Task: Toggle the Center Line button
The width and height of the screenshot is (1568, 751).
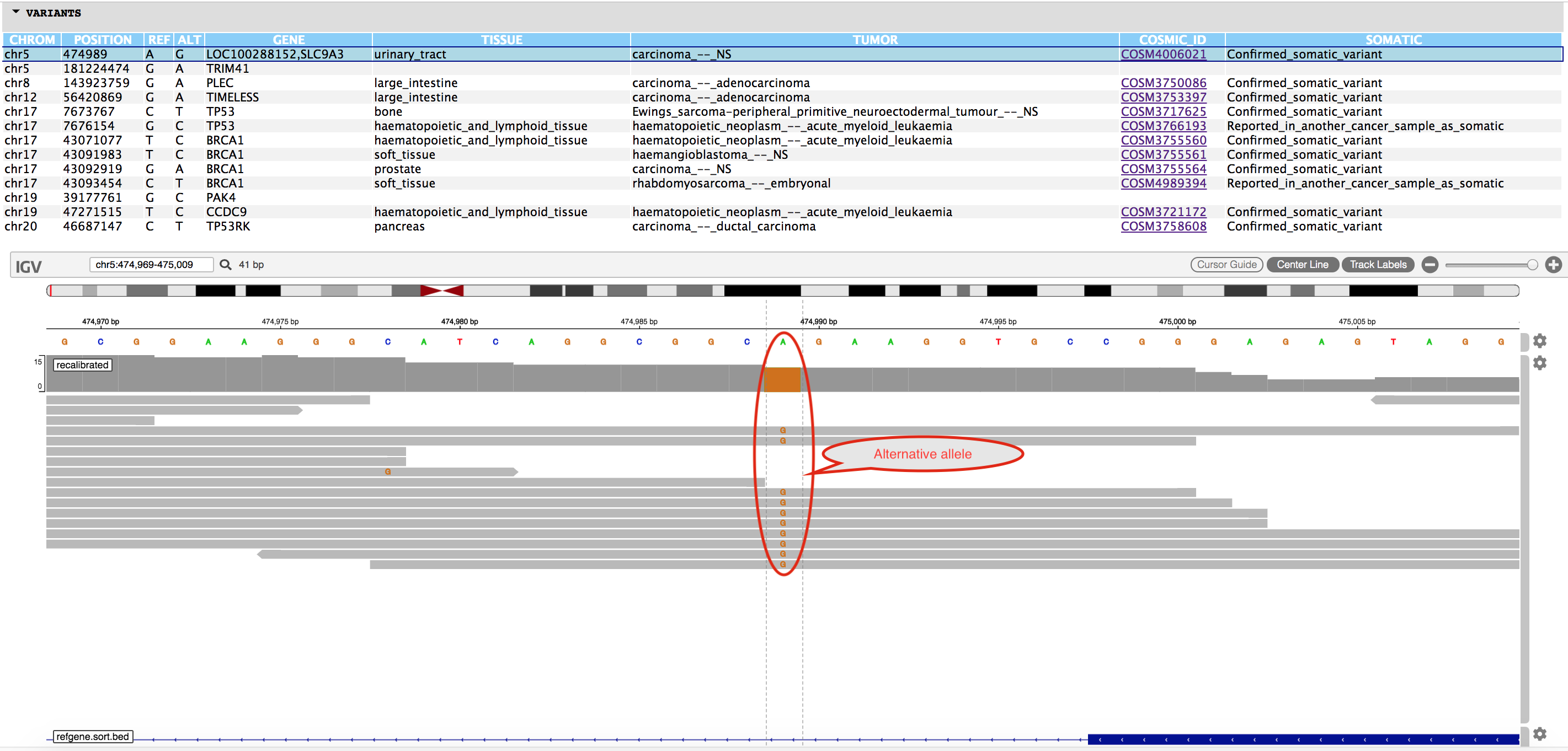Action: click(x=1302, y=265)
